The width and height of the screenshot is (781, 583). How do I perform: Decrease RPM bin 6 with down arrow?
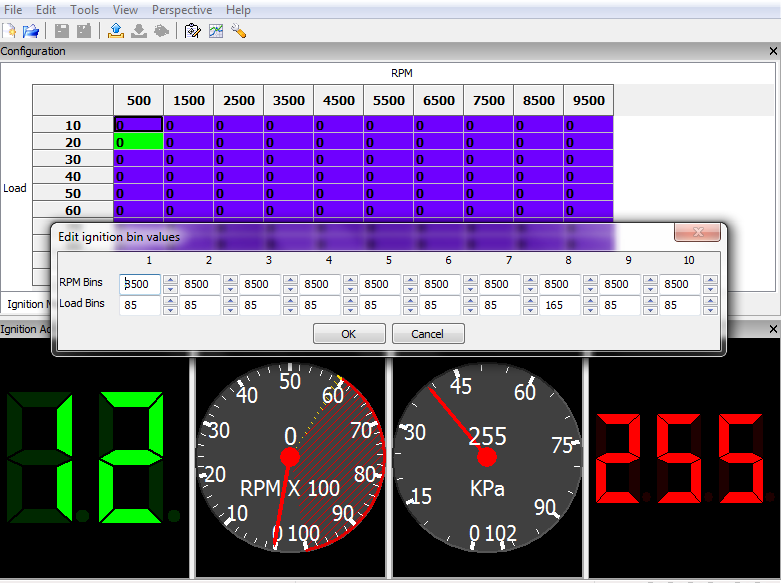point(470,289)
